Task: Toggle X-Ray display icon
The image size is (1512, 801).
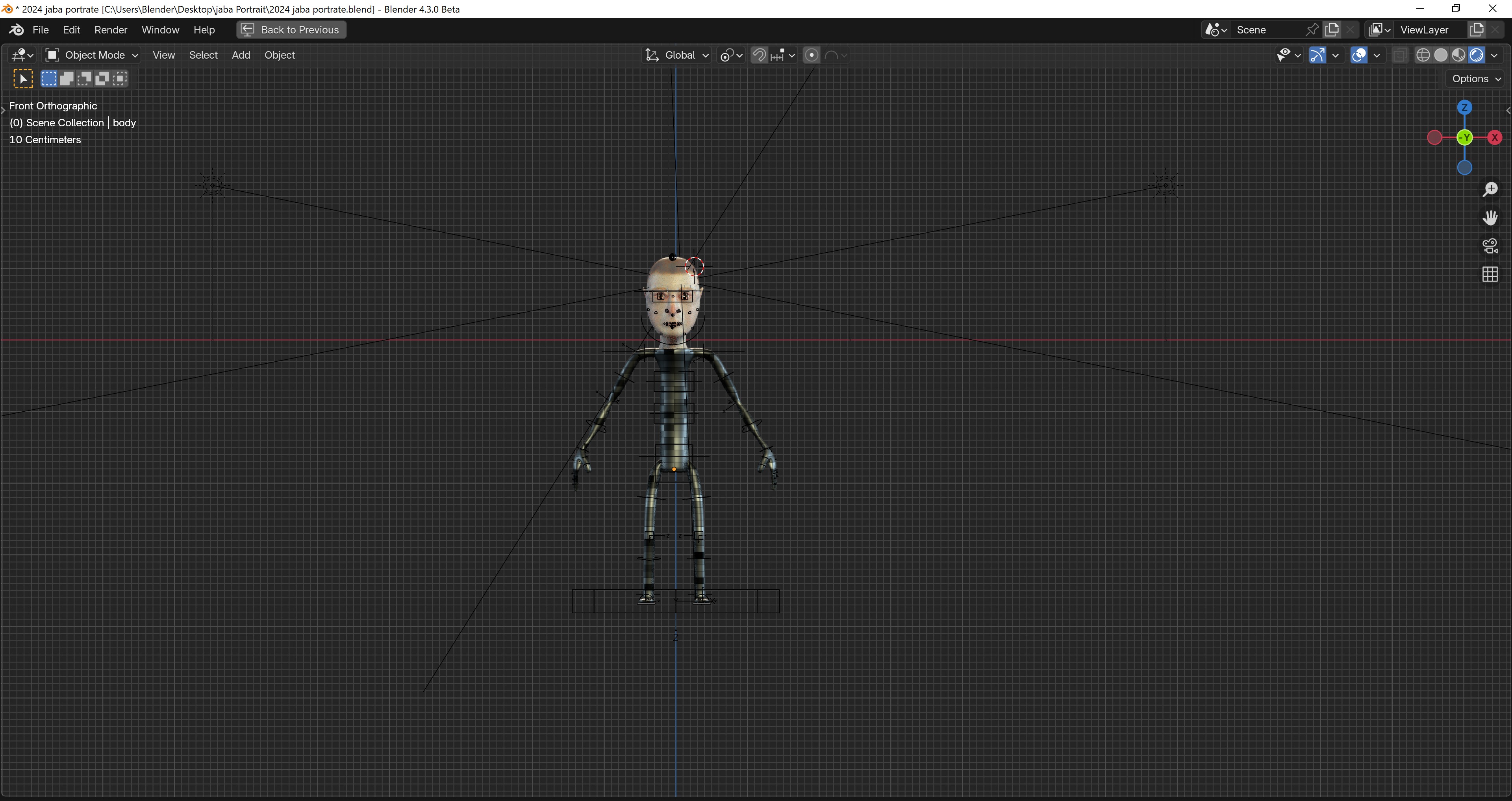Action: [x=1400, y=55]
